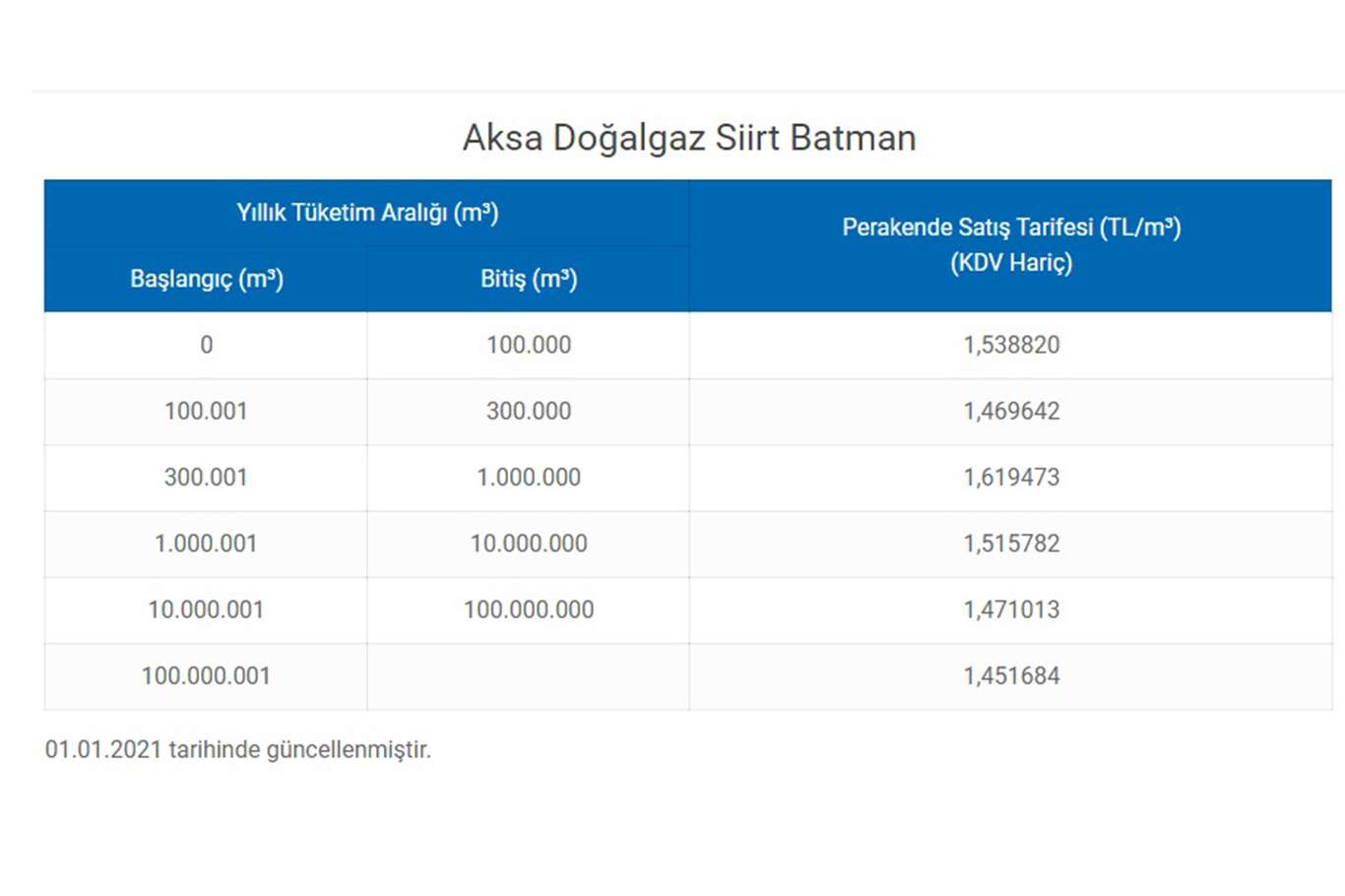
Task: Click the tariff value '1,538820'
Action: (1011, 346)
